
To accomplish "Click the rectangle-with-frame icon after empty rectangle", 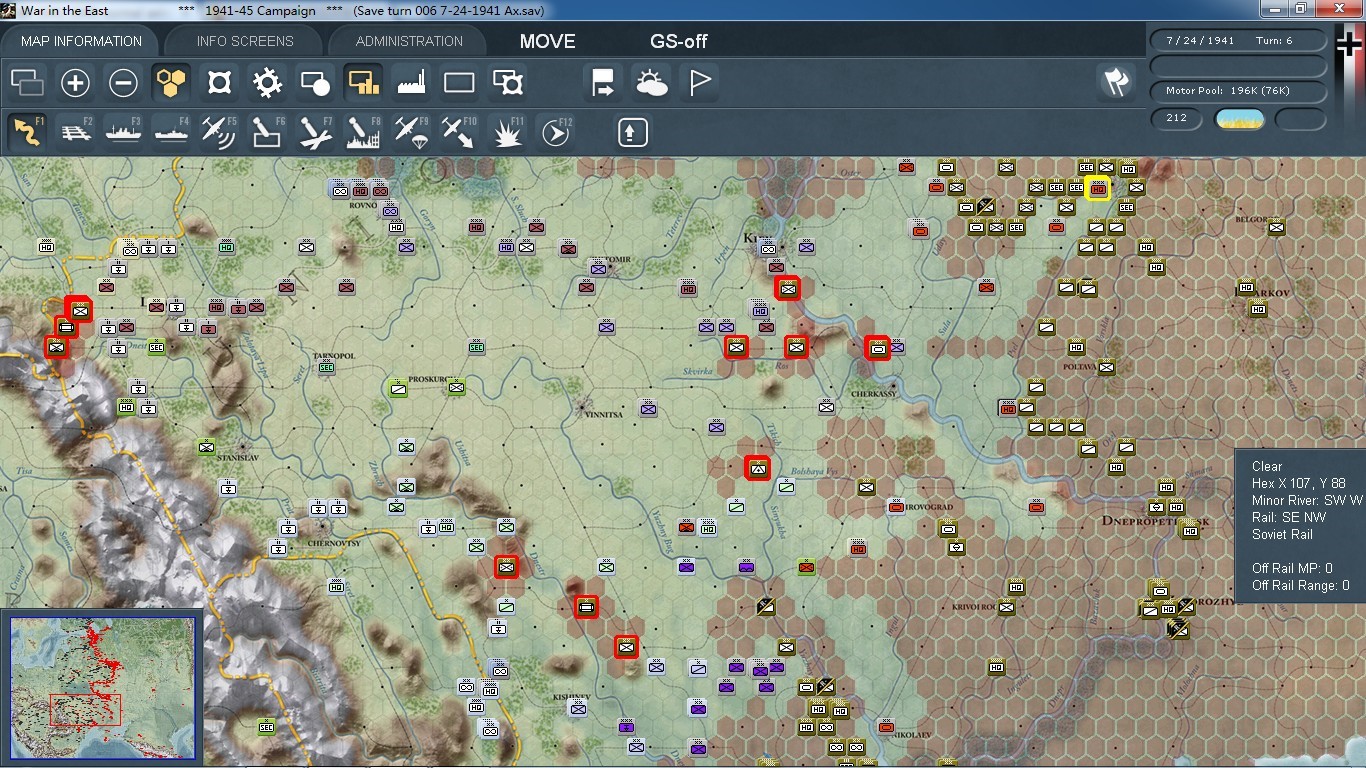I will (x=508, y=83).
